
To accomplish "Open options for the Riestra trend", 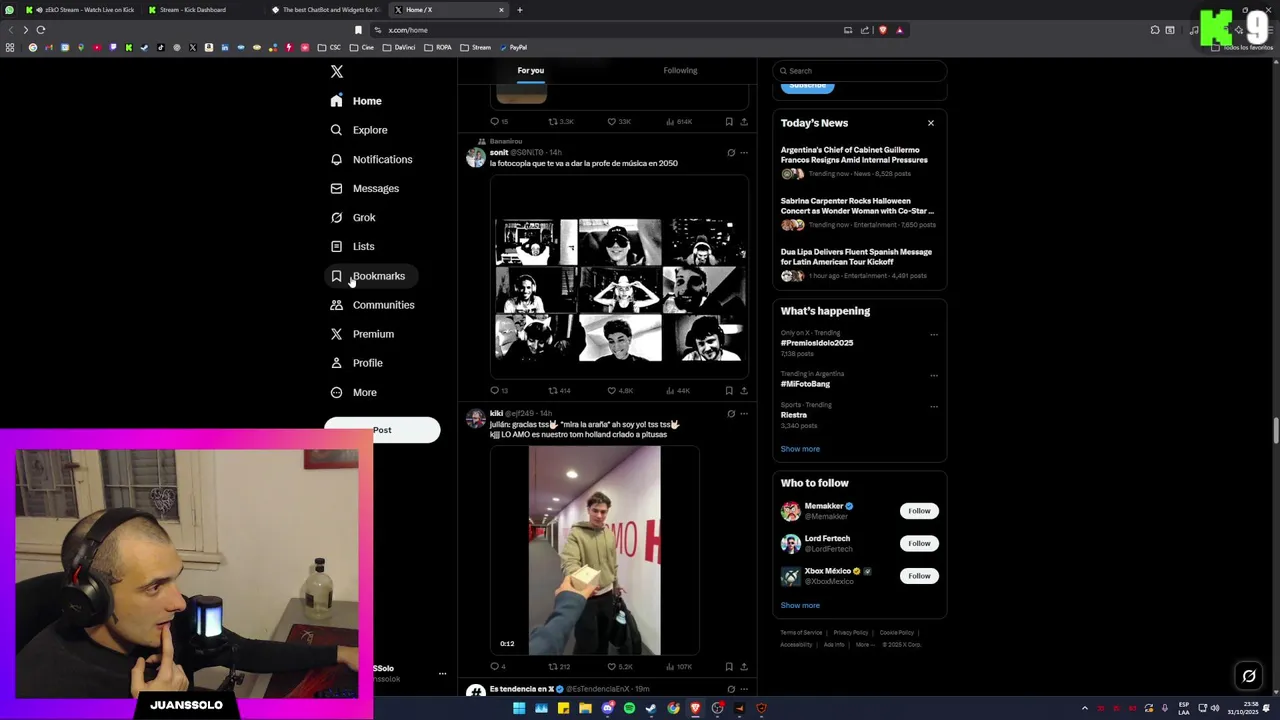I will (934, 407).
